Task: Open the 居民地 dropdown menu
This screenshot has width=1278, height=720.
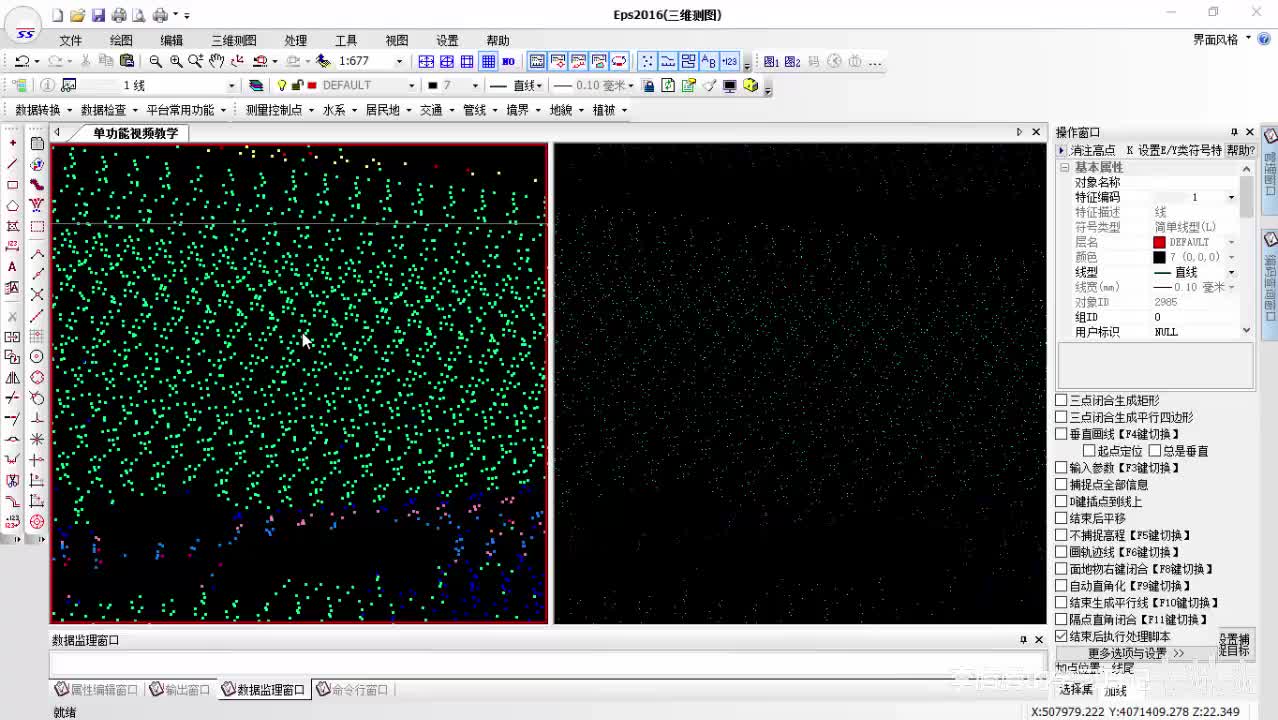Action: (x=388, y=110)
